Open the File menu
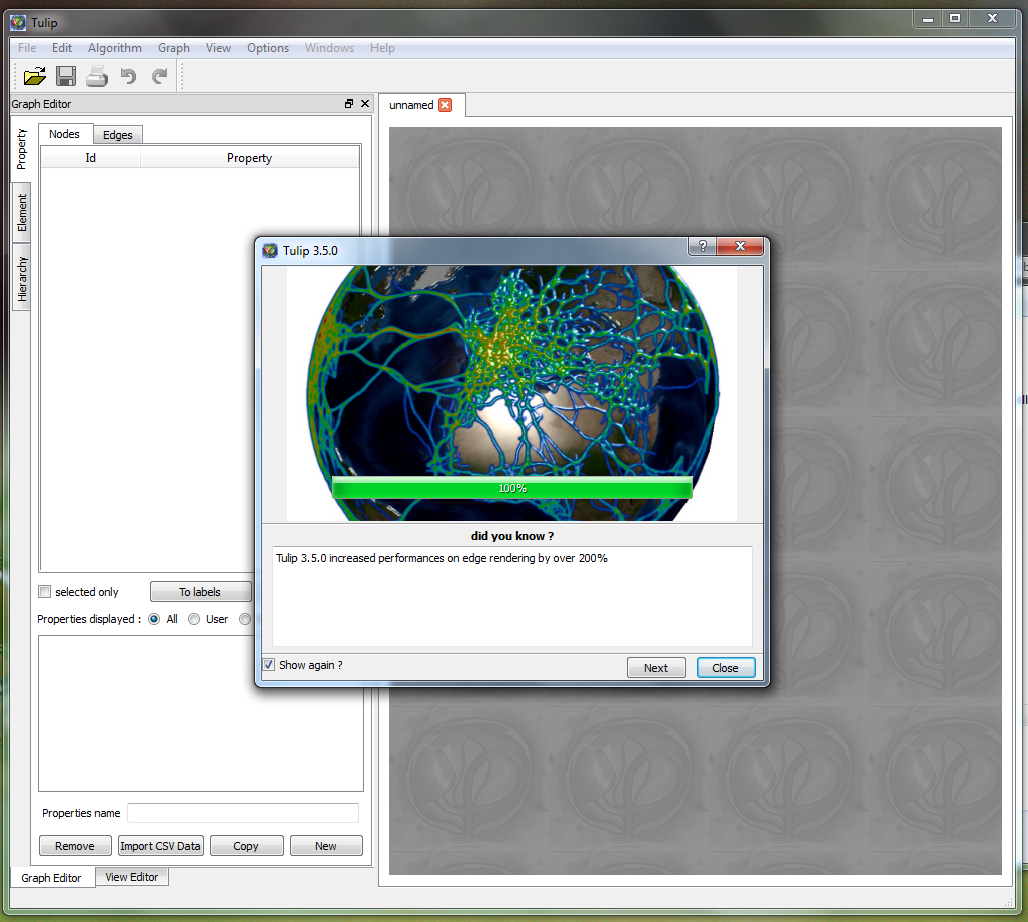 click(x=27, y=48)
